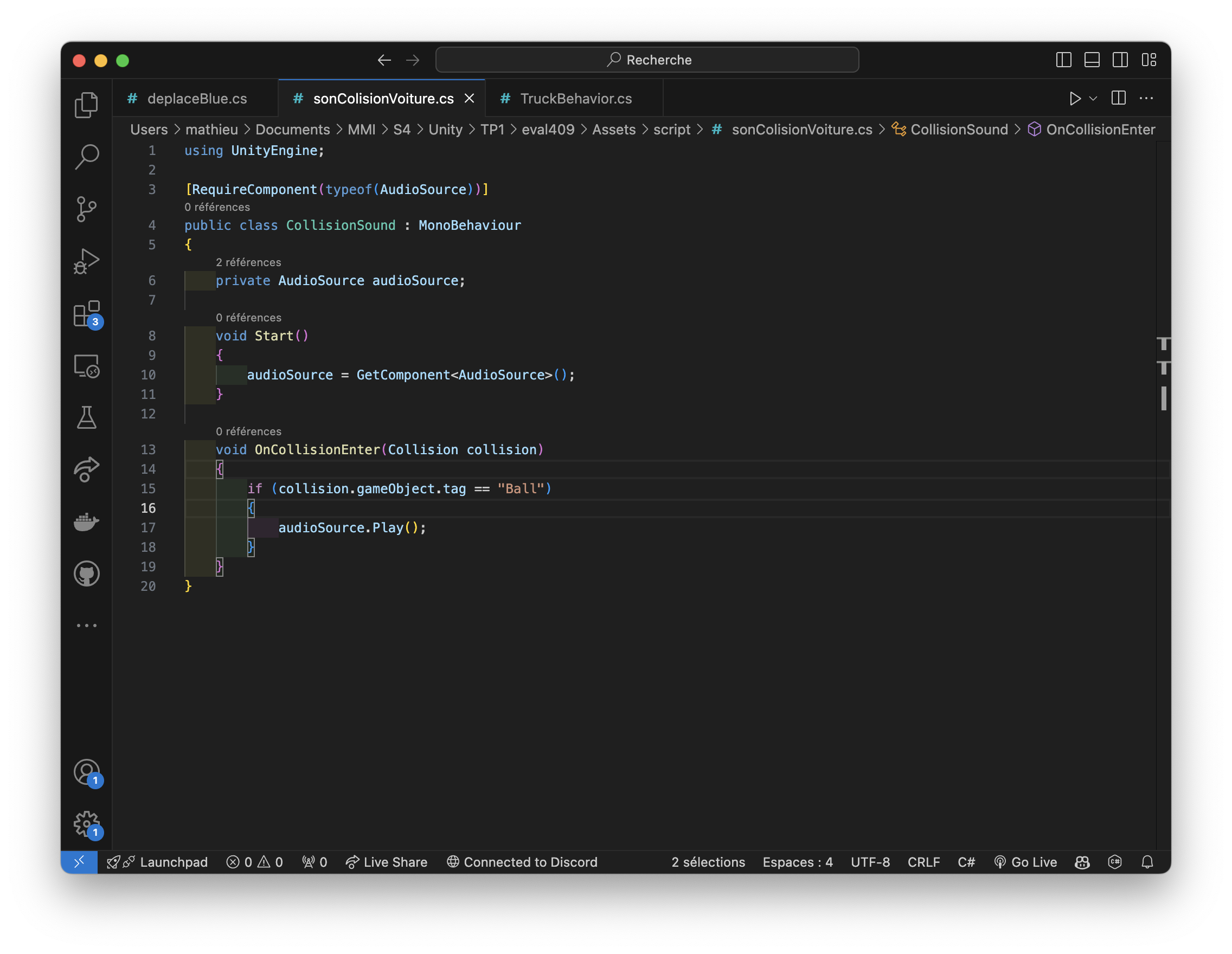The height and width of the screenshot is (954, 1232).
Task: Open the Extensions view
Action: 86,313
